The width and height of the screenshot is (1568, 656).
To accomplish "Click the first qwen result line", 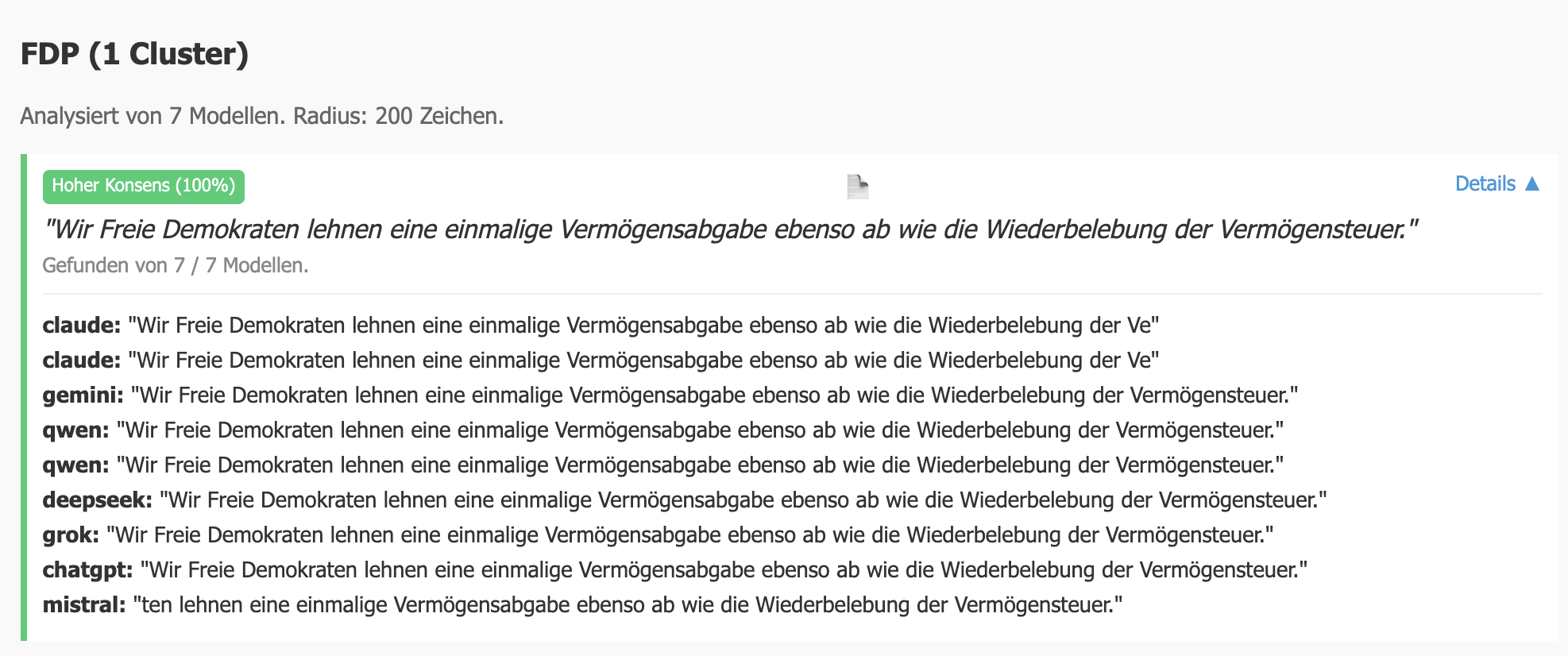I will point(662,430).
